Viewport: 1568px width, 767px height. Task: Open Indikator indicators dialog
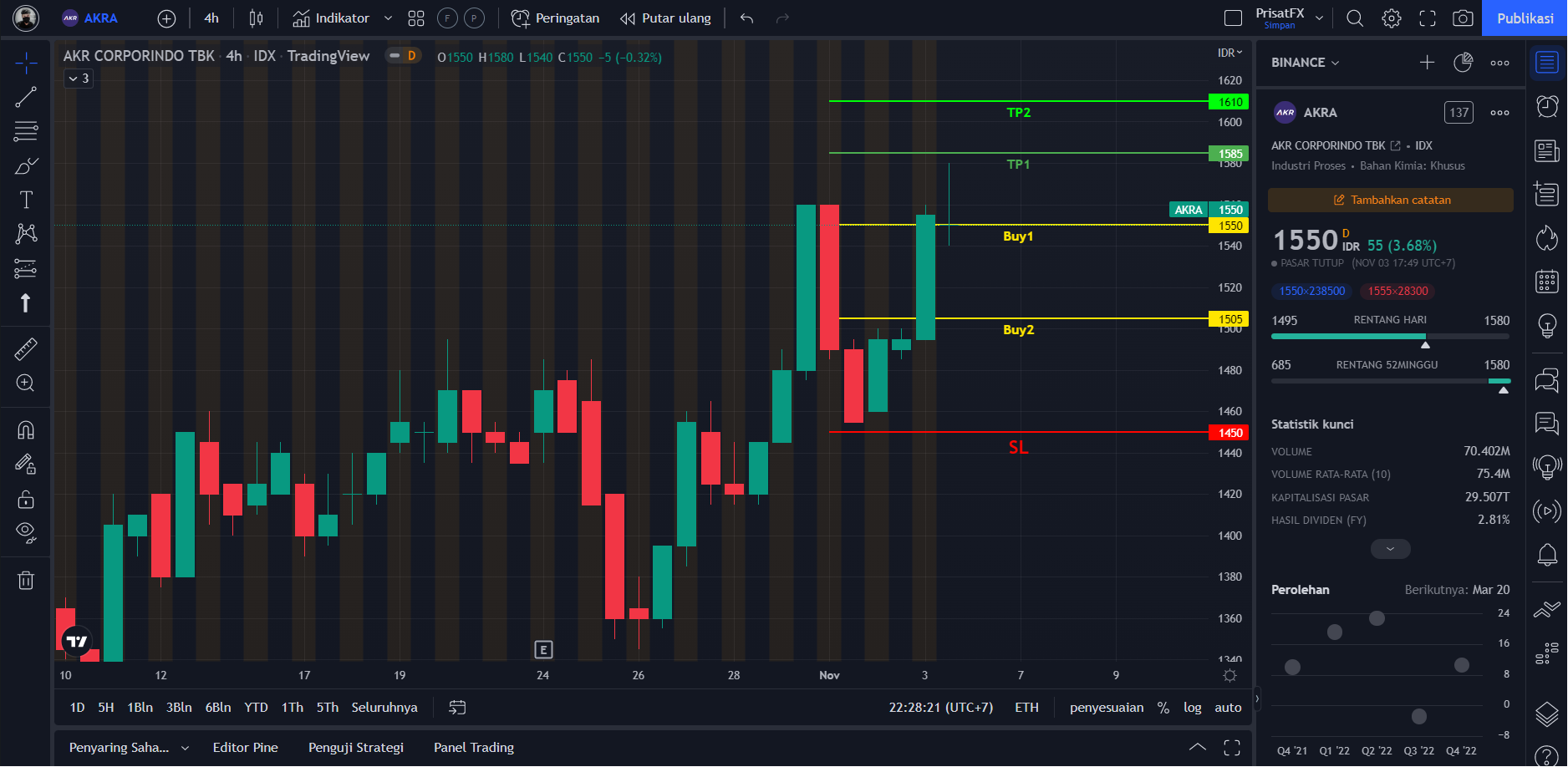click(x=331, y=18)
